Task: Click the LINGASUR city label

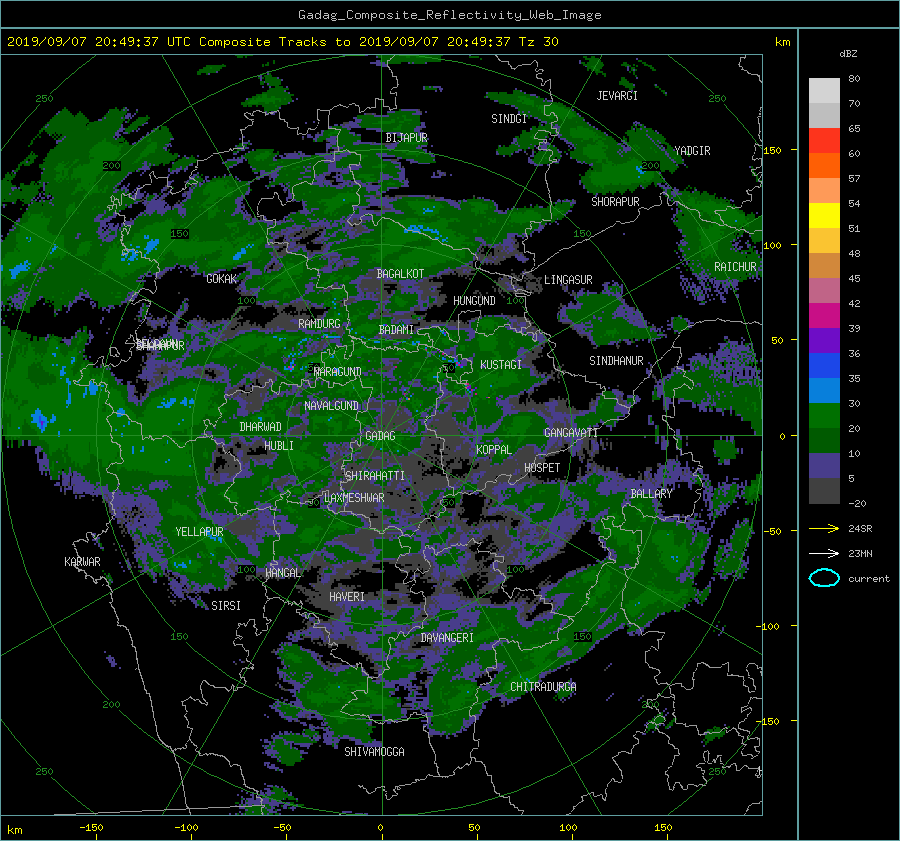Action: 568,280
